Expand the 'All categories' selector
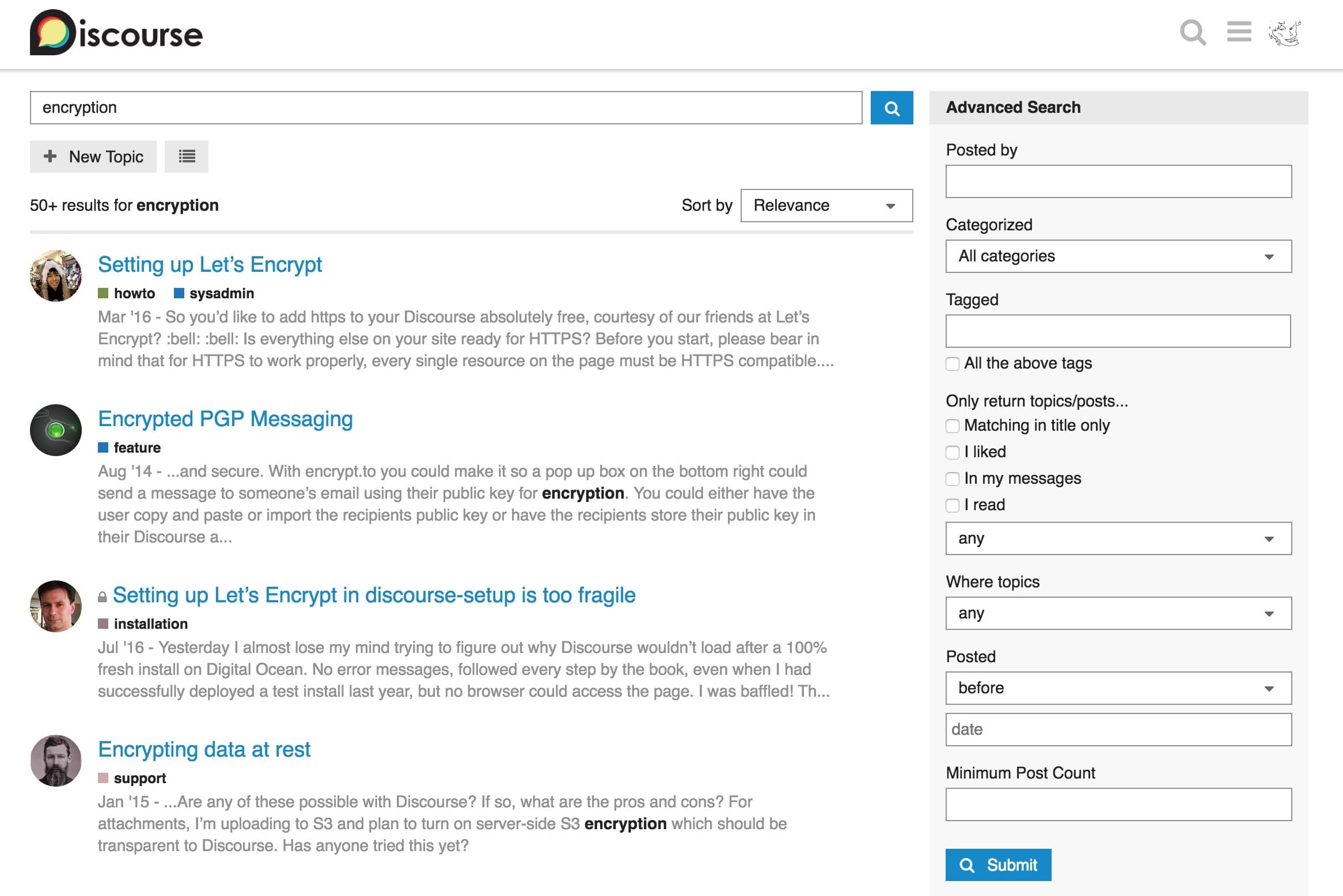The width and height of the screenshot is (1343, 896). (x=1118, y=256)
